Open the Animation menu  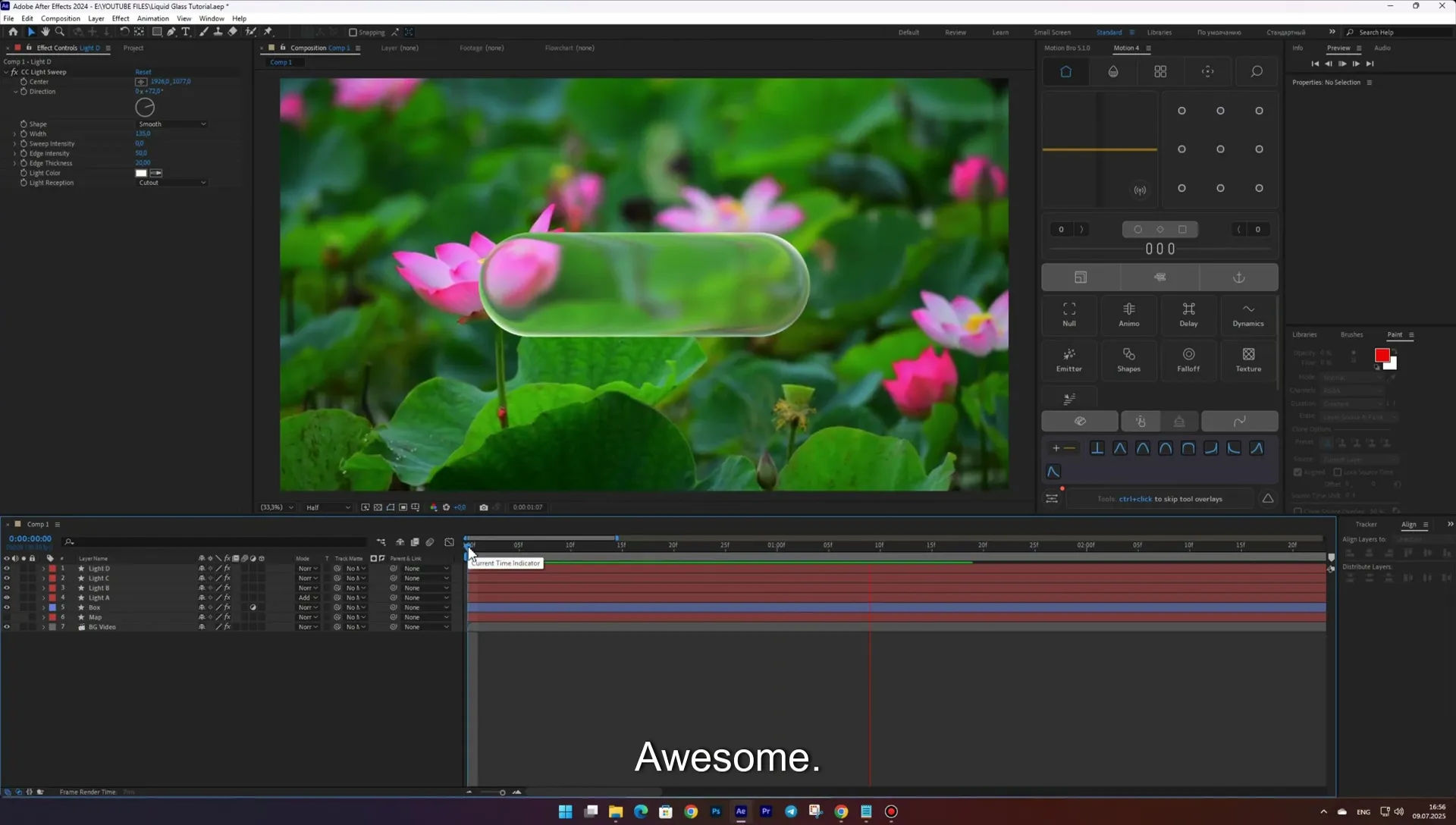coord(152,18)
